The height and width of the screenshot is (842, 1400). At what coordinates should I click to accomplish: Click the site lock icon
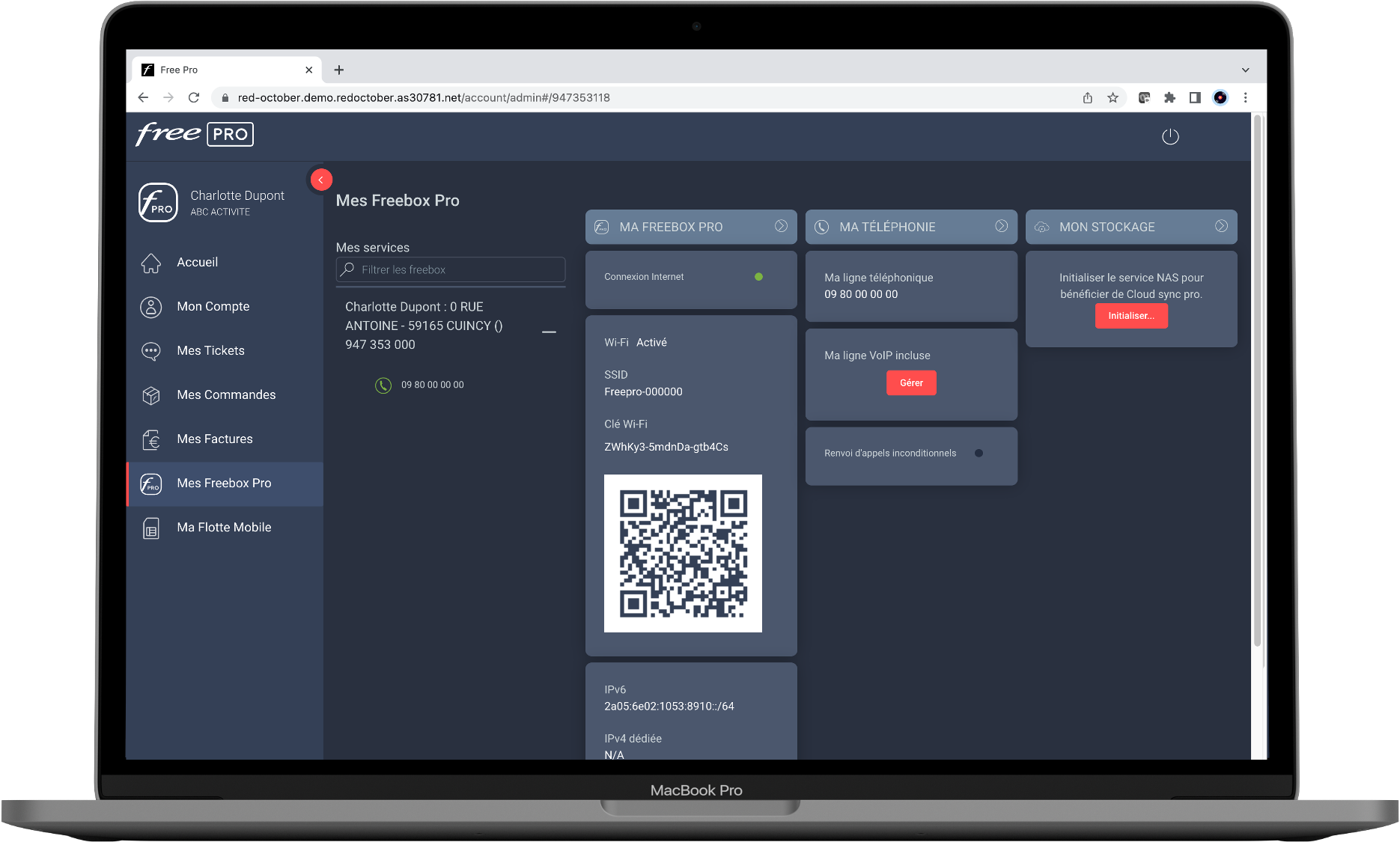[x=225, y=97]
